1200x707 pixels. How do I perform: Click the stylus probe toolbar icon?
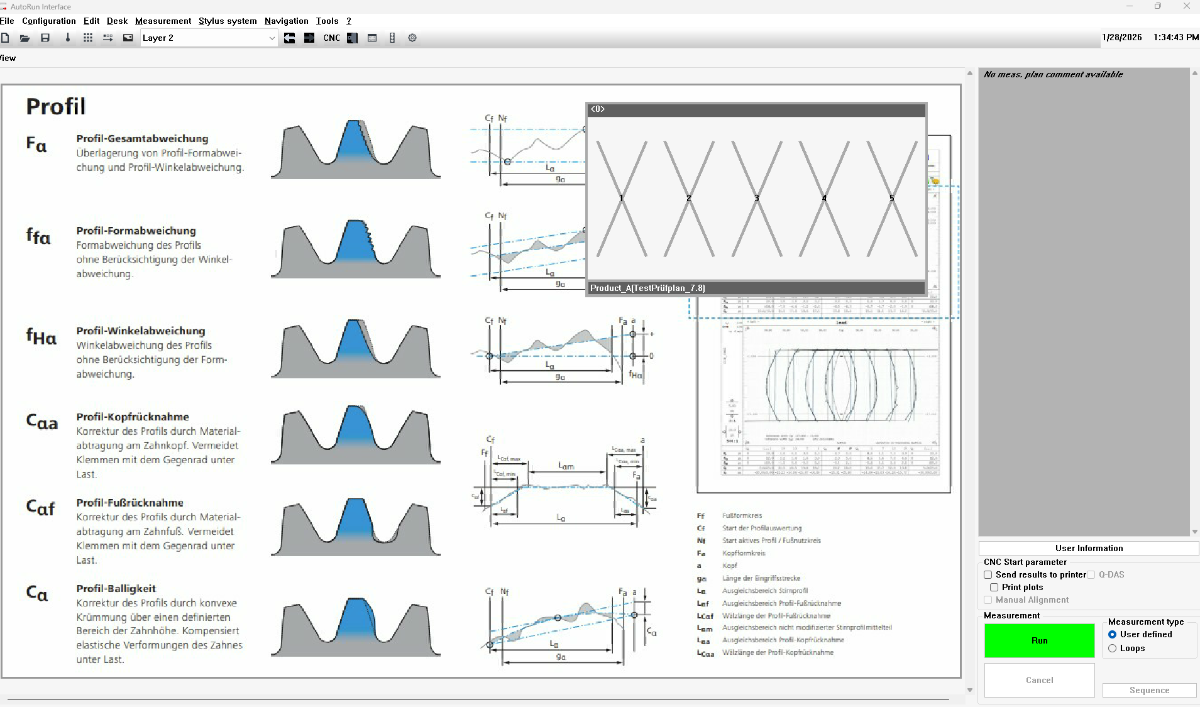[x=68, y=38]
